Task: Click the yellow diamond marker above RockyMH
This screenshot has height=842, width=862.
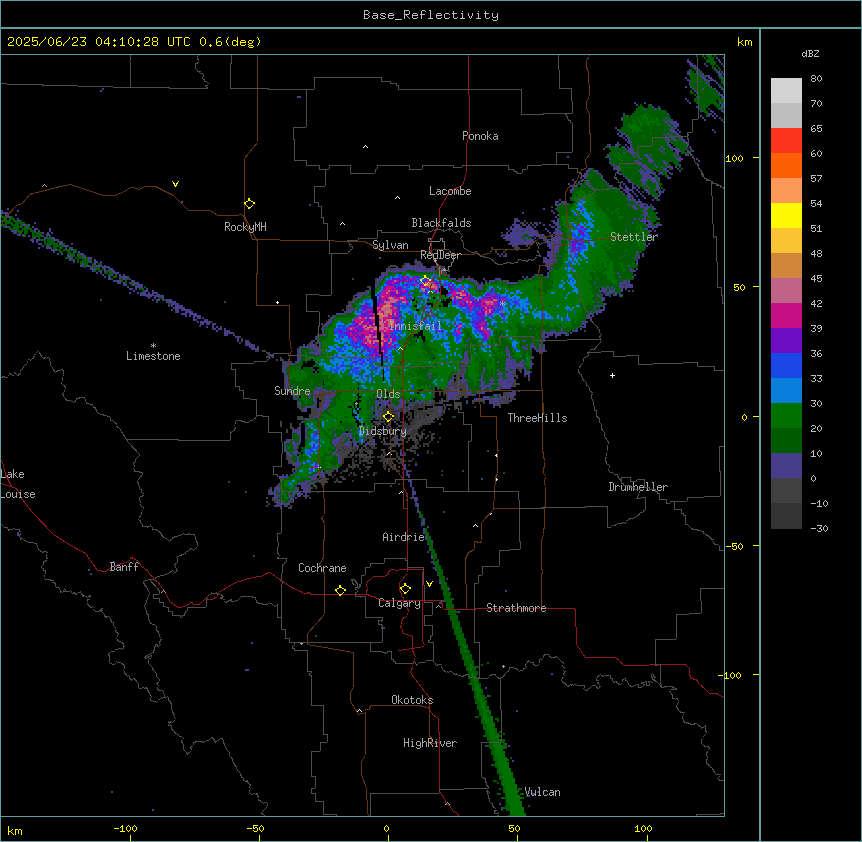Action: 249,203
